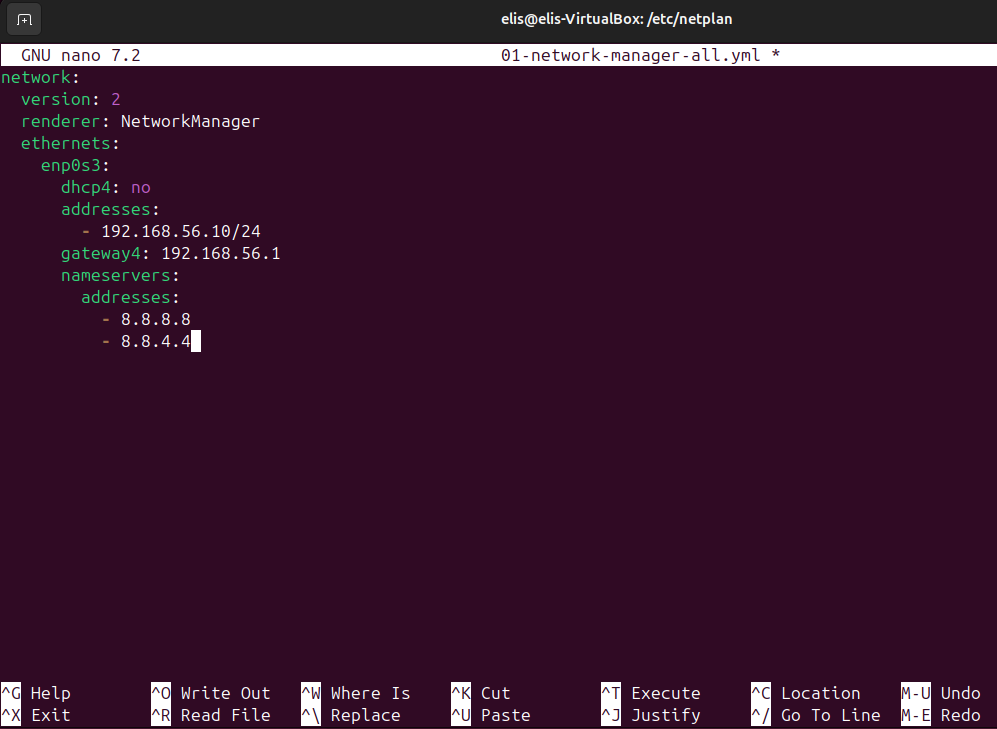This screenshot has width=997, height=729.
Task: Click the NetworkManager renderer value
Action: 190,121
